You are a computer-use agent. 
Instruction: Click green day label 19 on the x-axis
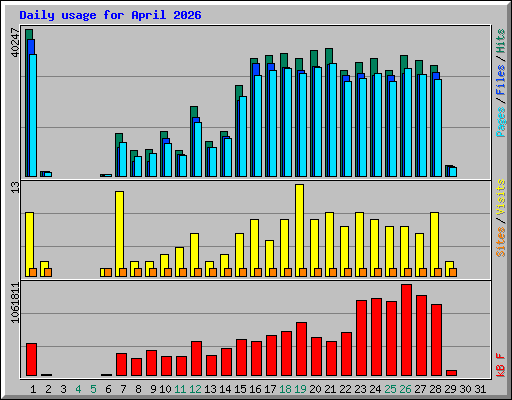[300, 389]
